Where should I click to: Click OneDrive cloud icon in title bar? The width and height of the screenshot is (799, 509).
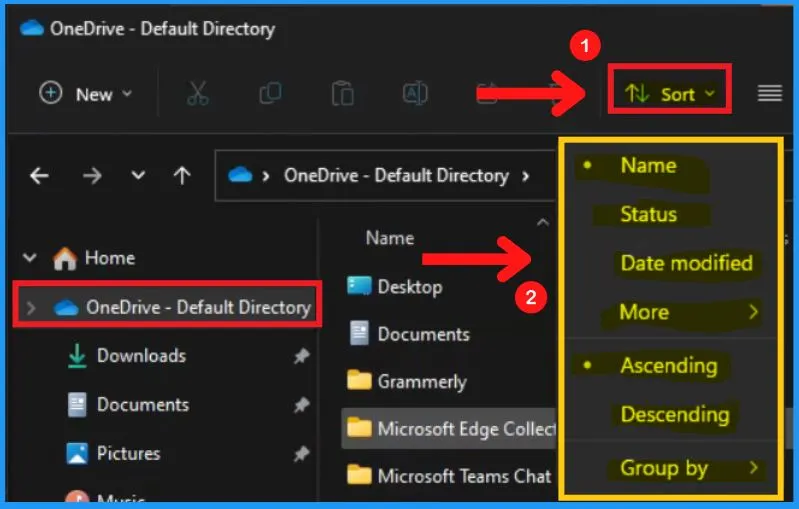[32, 28]
